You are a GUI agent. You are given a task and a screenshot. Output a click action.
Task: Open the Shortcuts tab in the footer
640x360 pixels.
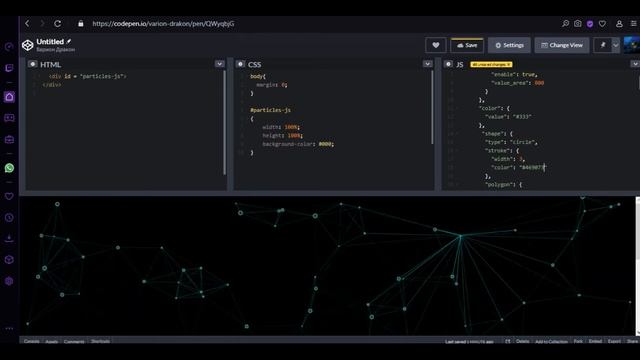point(100,341)
